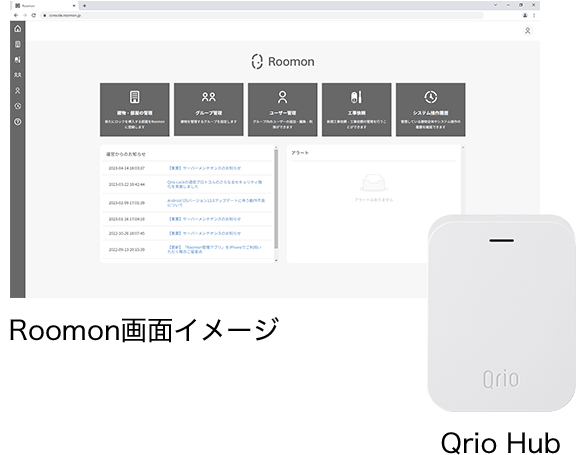Click the browser back arrow

16,15
